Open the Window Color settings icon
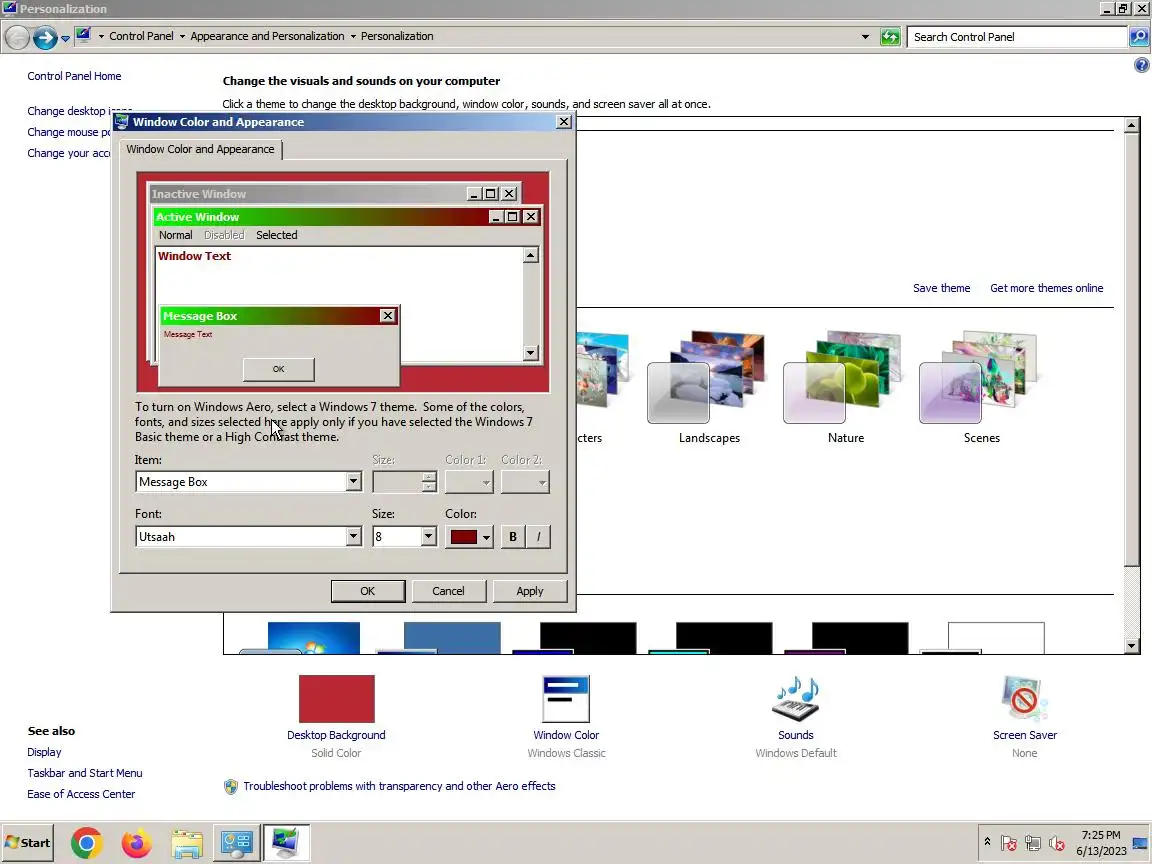 (566, 699)
